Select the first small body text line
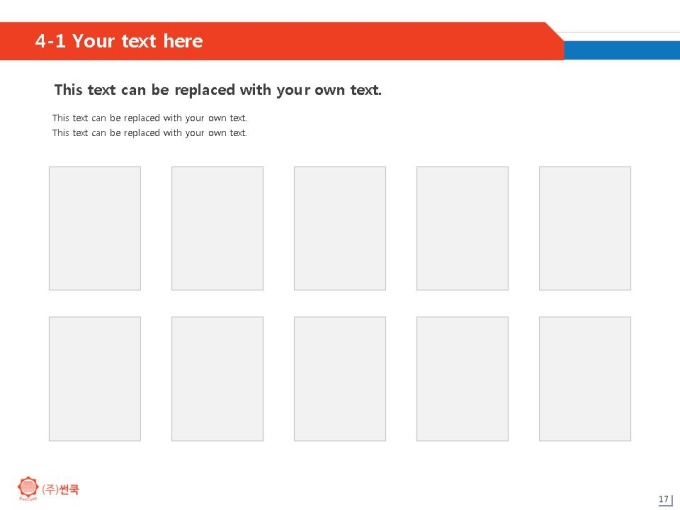Viewport: 680px width, 510px height. click(150, 118)
